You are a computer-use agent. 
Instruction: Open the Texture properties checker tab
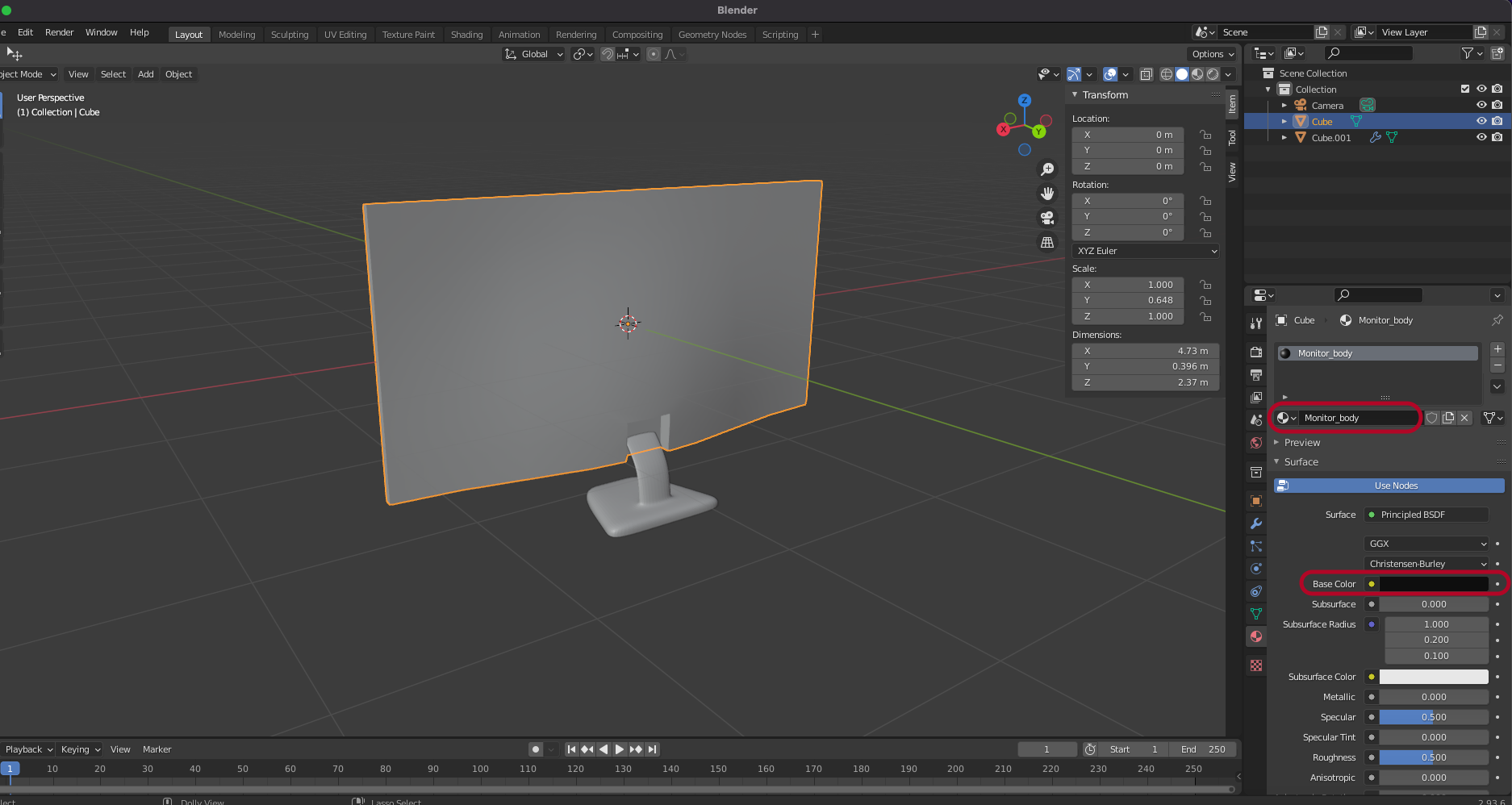1256,665
